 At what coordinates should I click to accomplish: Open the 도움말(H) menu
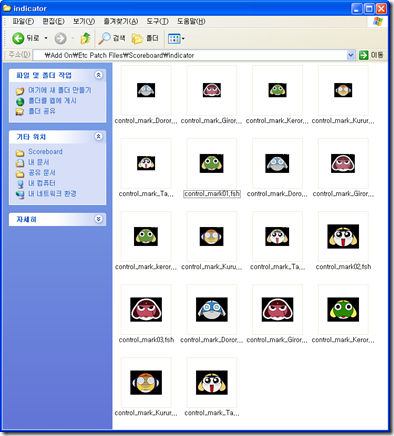191,22
